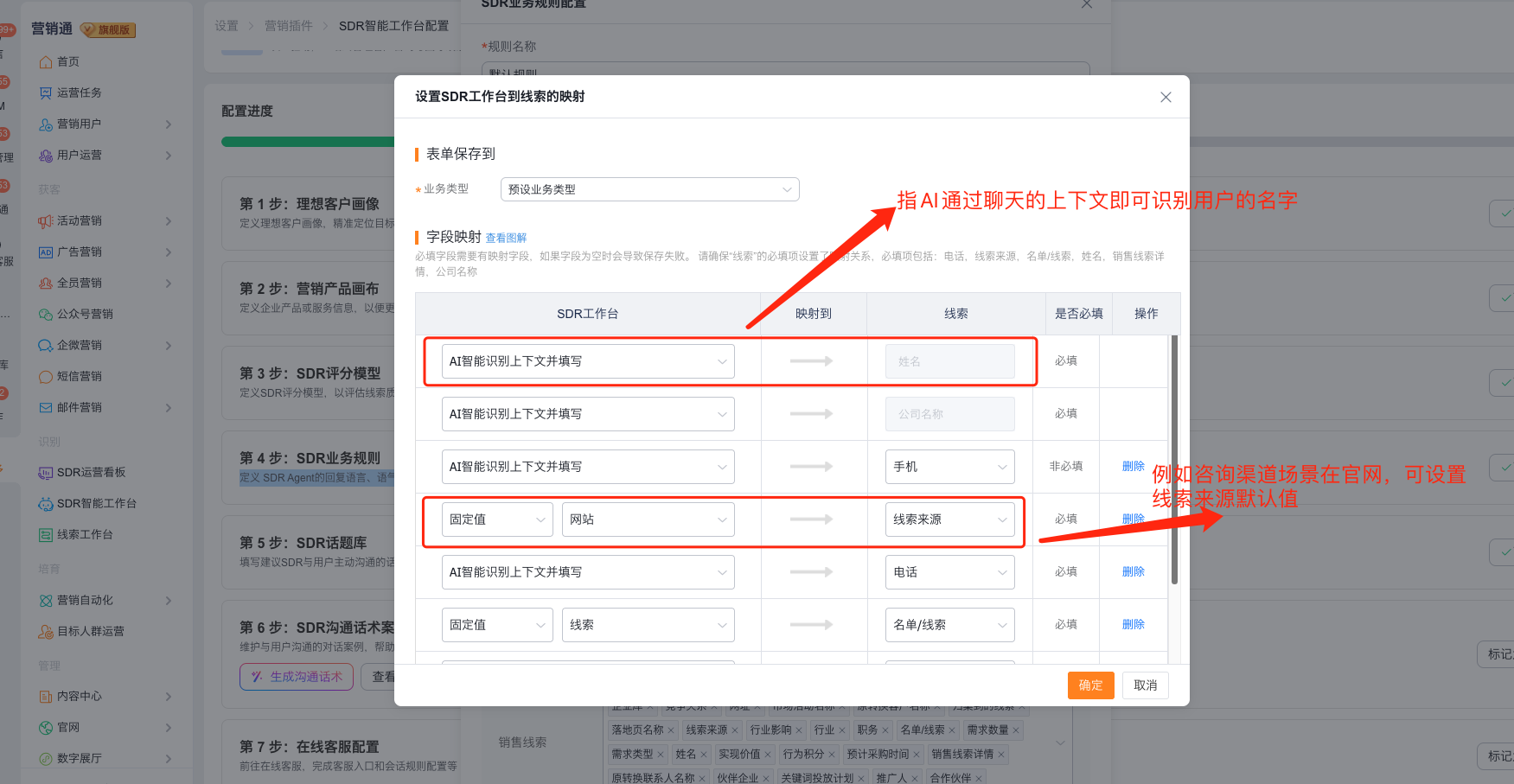
Task: Click the 运营任务 icon in sidebar
Action: (46, 93)
